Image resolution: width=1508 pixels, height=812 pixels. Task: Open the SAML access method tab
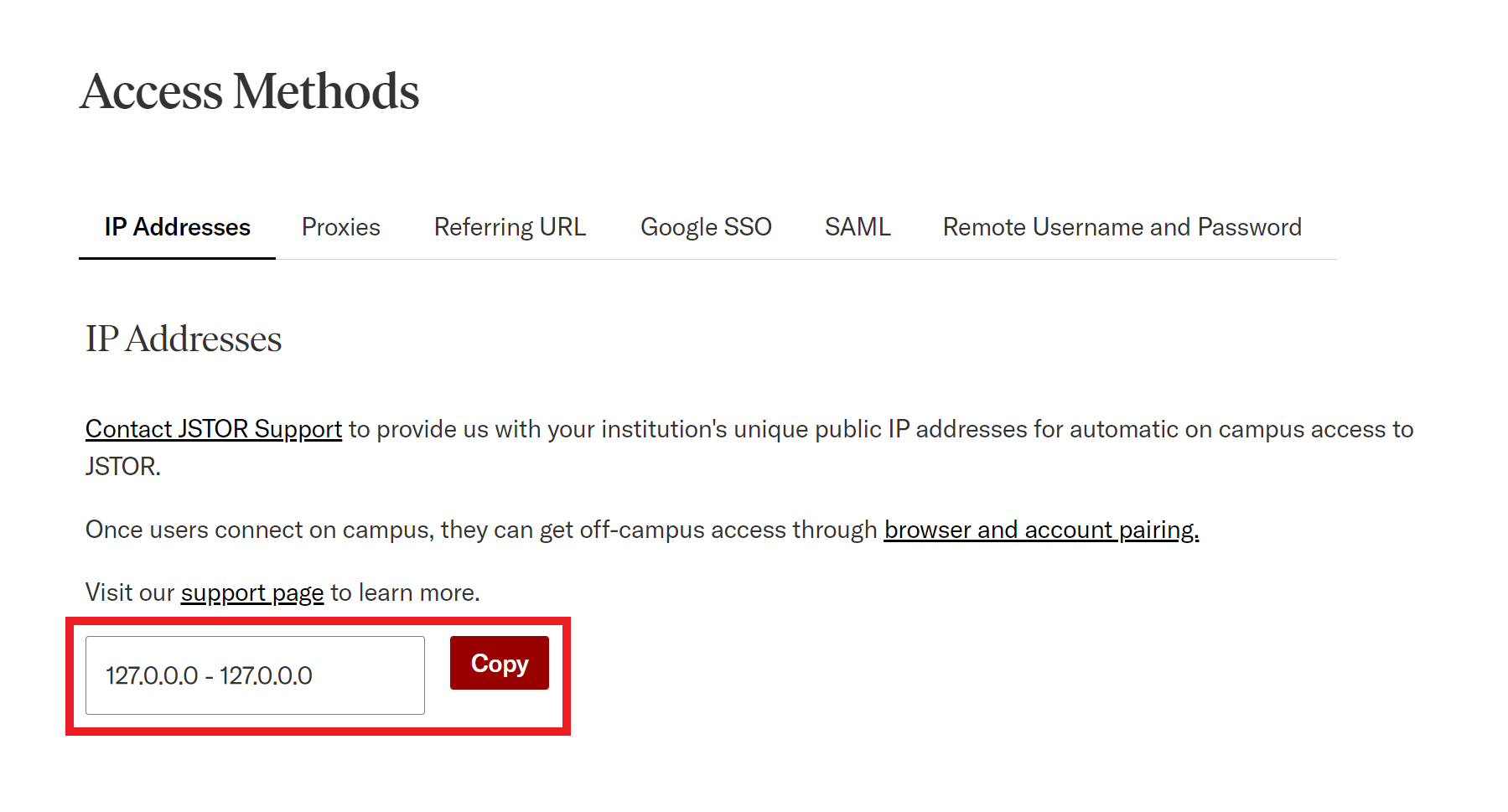click(x=857, y=227)
